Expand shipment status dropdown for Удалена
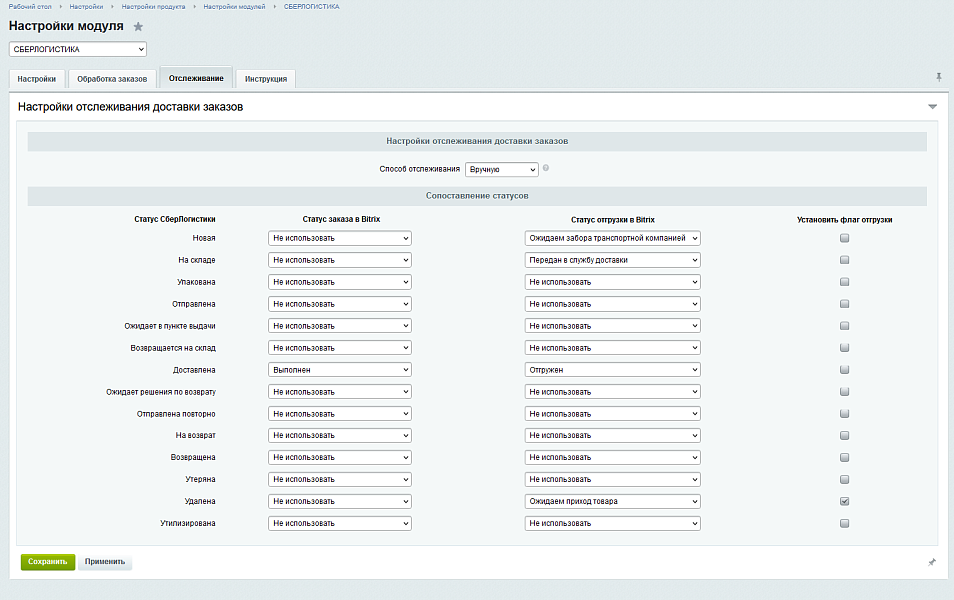Screen dimensions: 954x600 click(612, 501)
